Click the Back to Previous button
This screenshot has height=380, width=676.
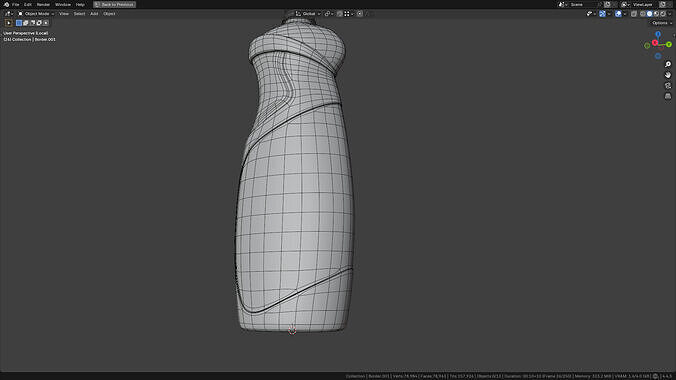point(114,4)
